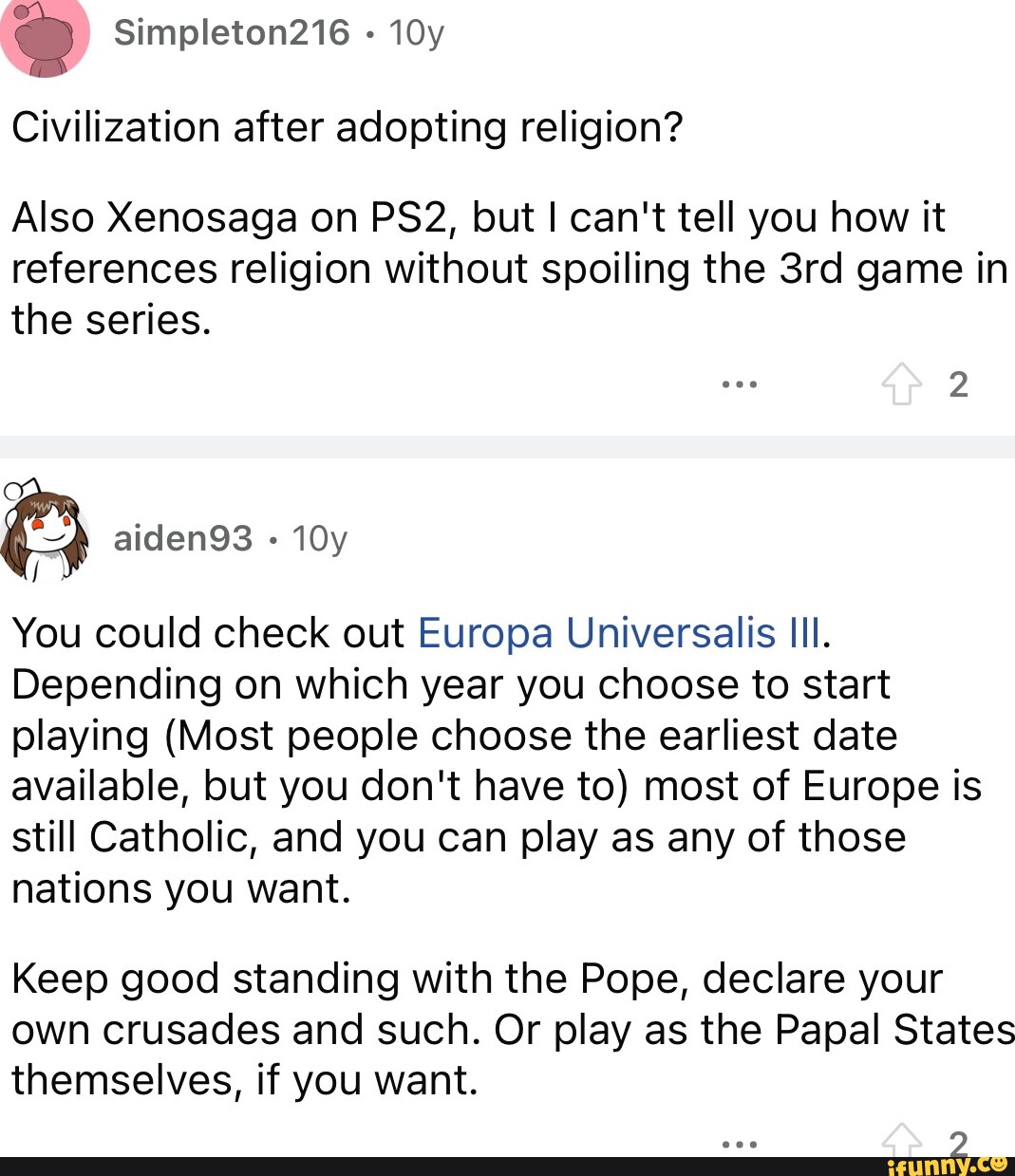
Task: Click aiden93's brown-haired avatar icon
Action: [x=44, y=532]
